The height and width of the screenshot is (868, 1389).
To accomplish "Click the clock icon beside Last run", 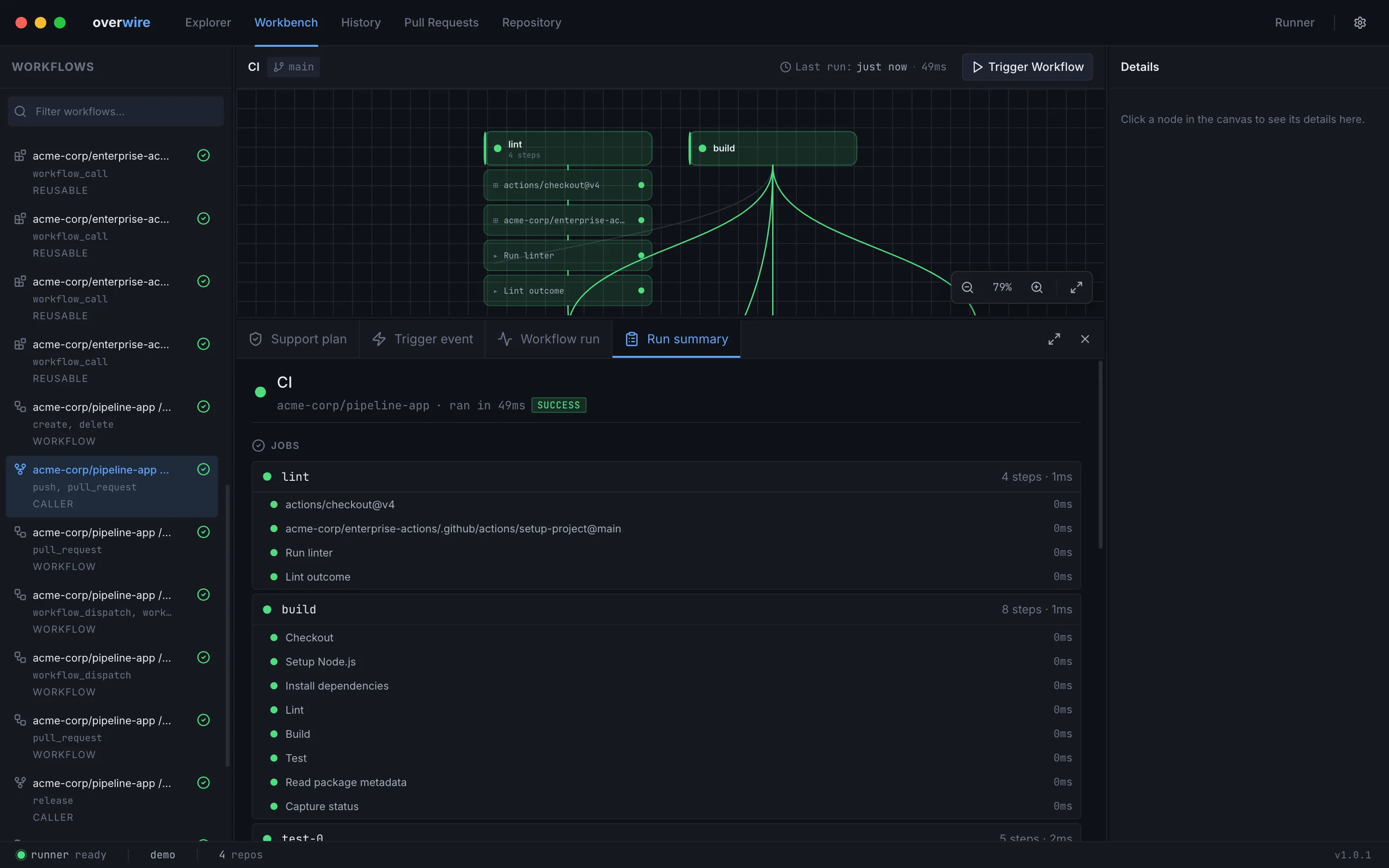I will click(785, 67).
